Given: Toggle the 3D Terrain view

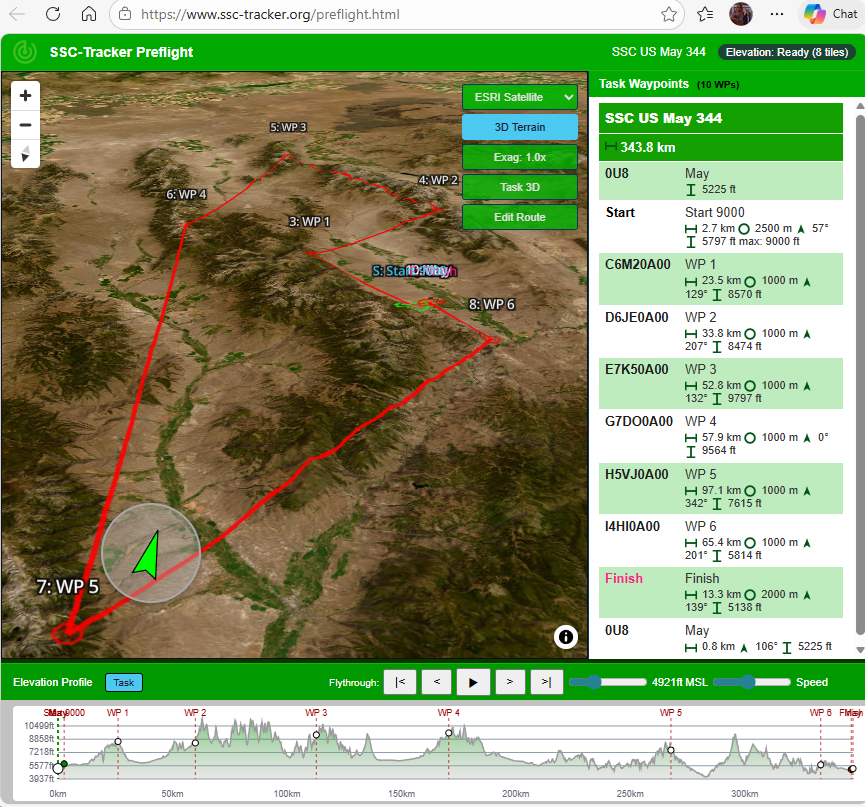Looking at the screenshot, I should [x=519, y=127].
